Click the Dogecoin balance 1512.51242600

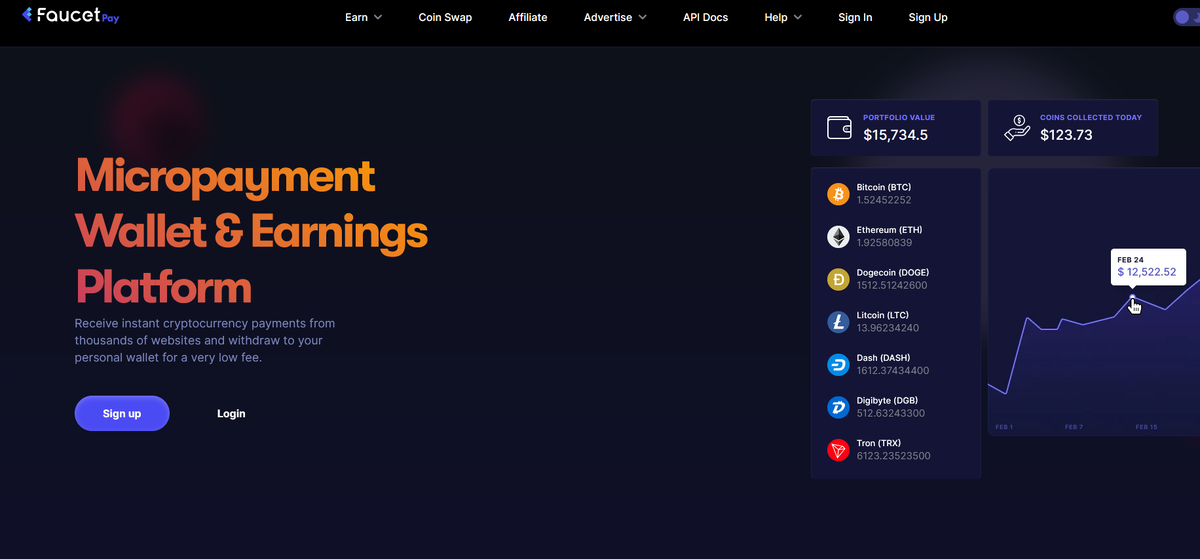(x=892, y=285)
